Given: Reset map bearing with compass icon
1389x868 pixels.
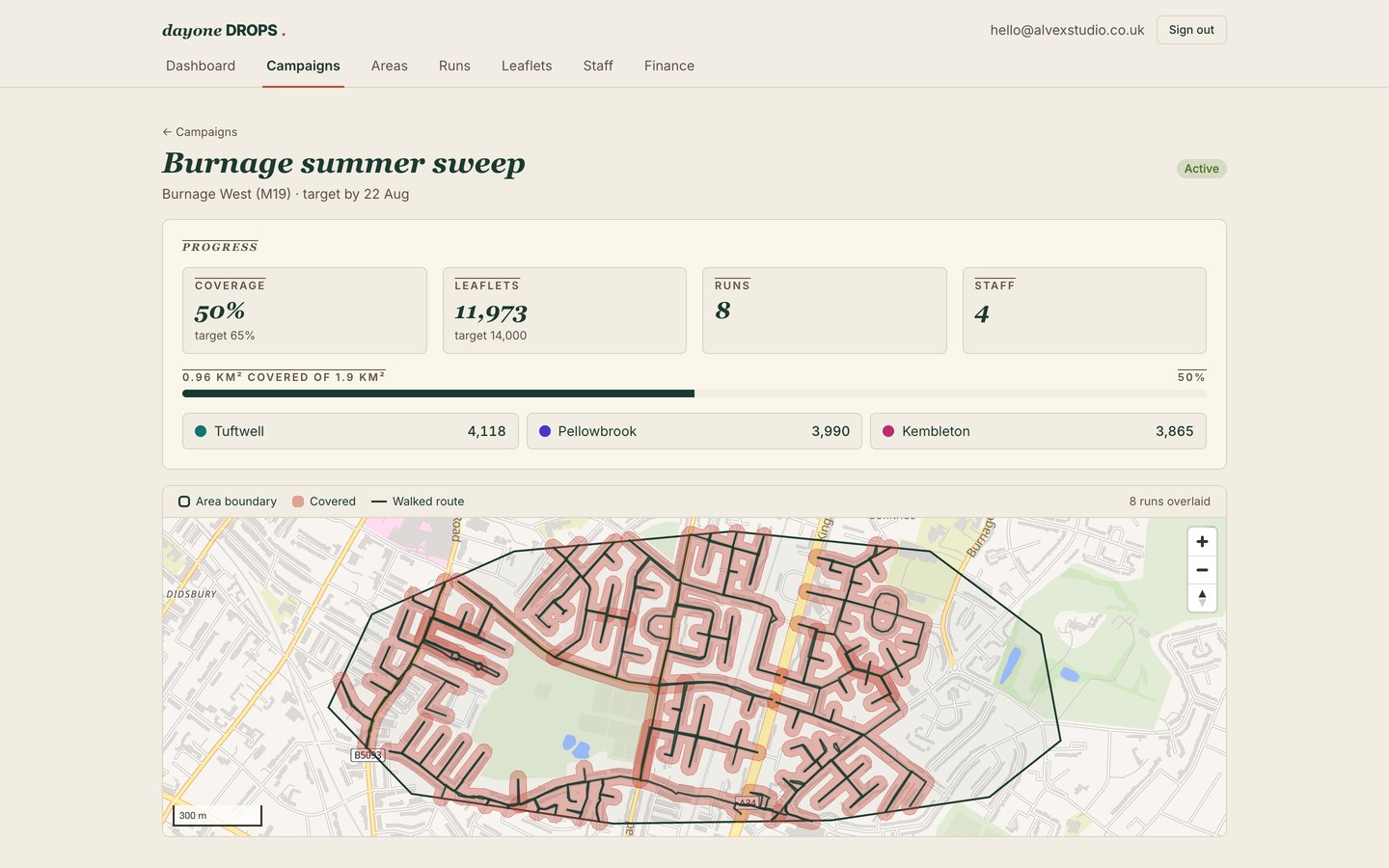Looking at the screenshot, I should tap(1202, 598).
